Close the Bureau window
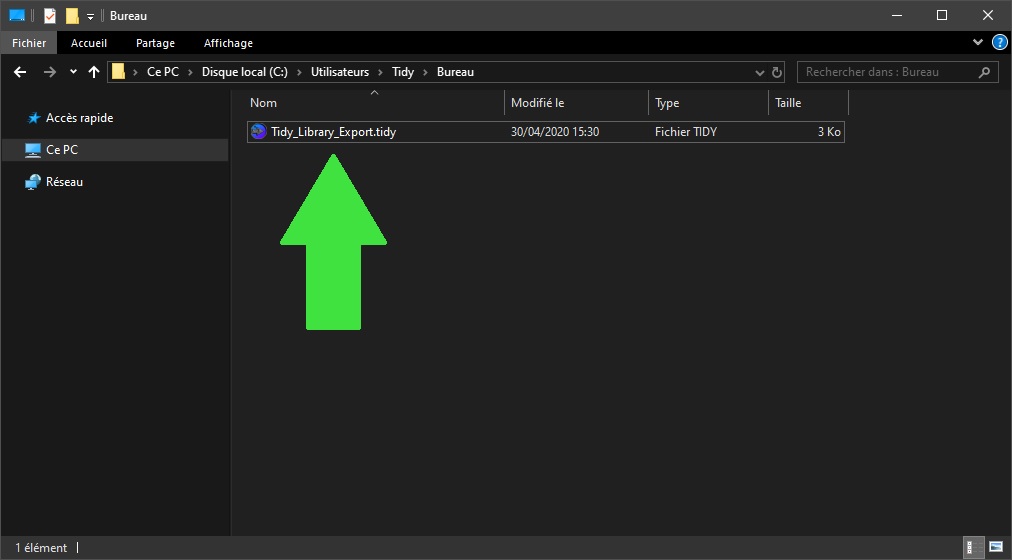This screenshot has width=1012, height=560. click(987, 15)
